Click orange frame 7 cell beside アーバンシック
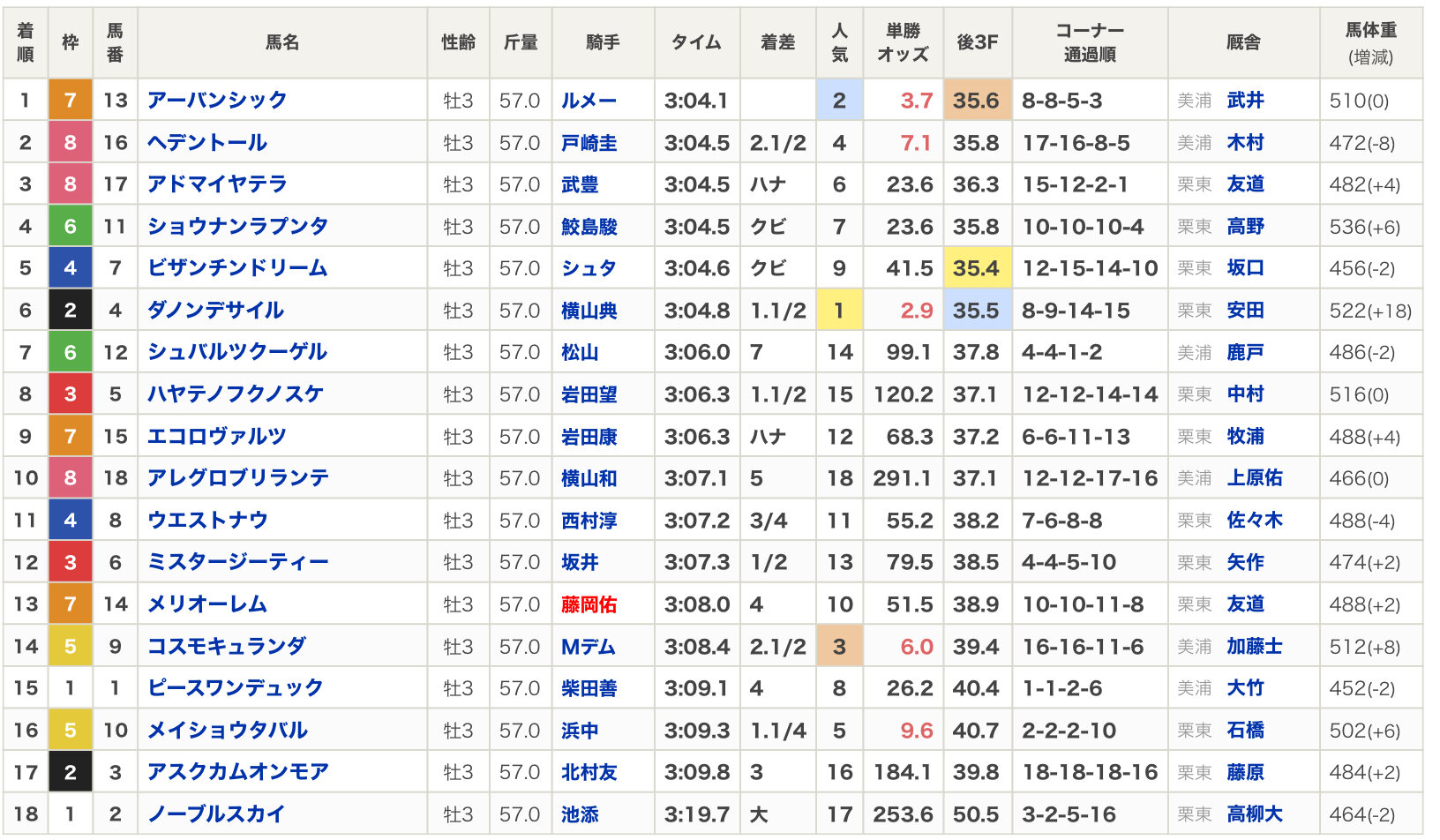This screenshot has height=840, width=1440. [x=71, y=101]
